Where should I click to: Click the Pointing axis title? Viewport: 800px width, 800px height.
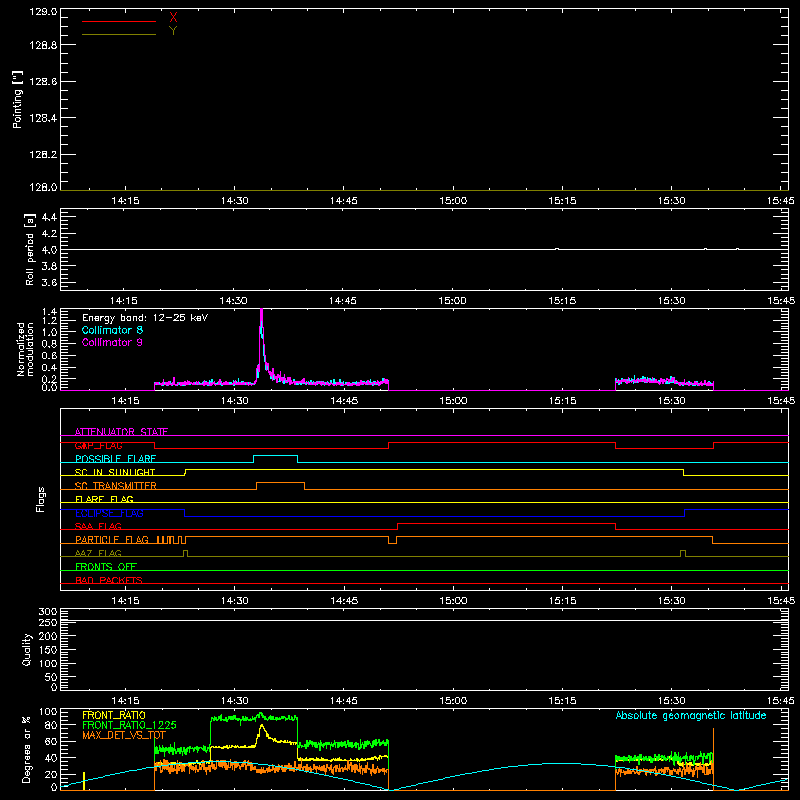(x=18, y=99)
